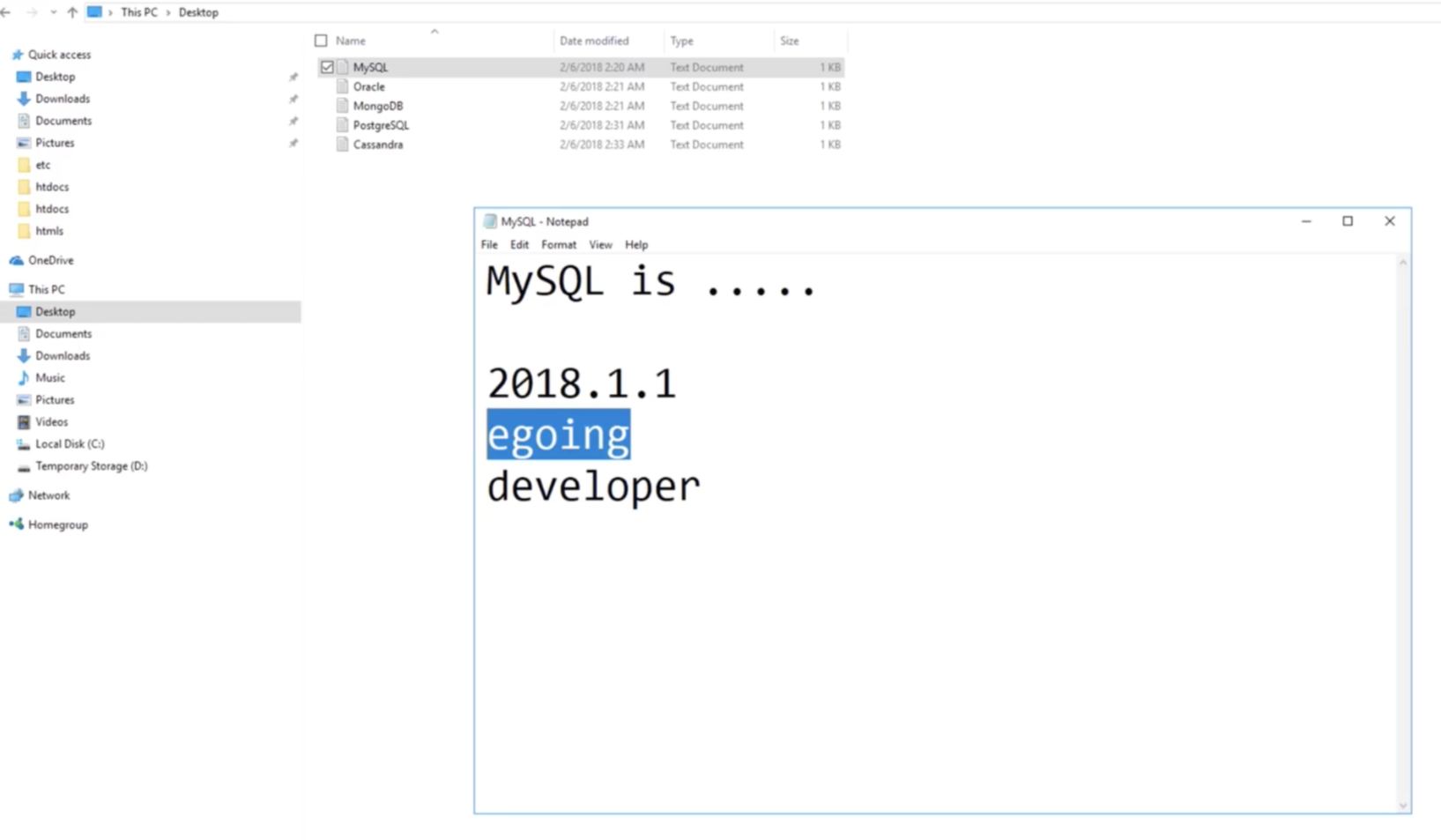Image resolution: width=1441 pixels, height=840 pixels.
Task: Click the MySQL text file icon
Action: 342,67
